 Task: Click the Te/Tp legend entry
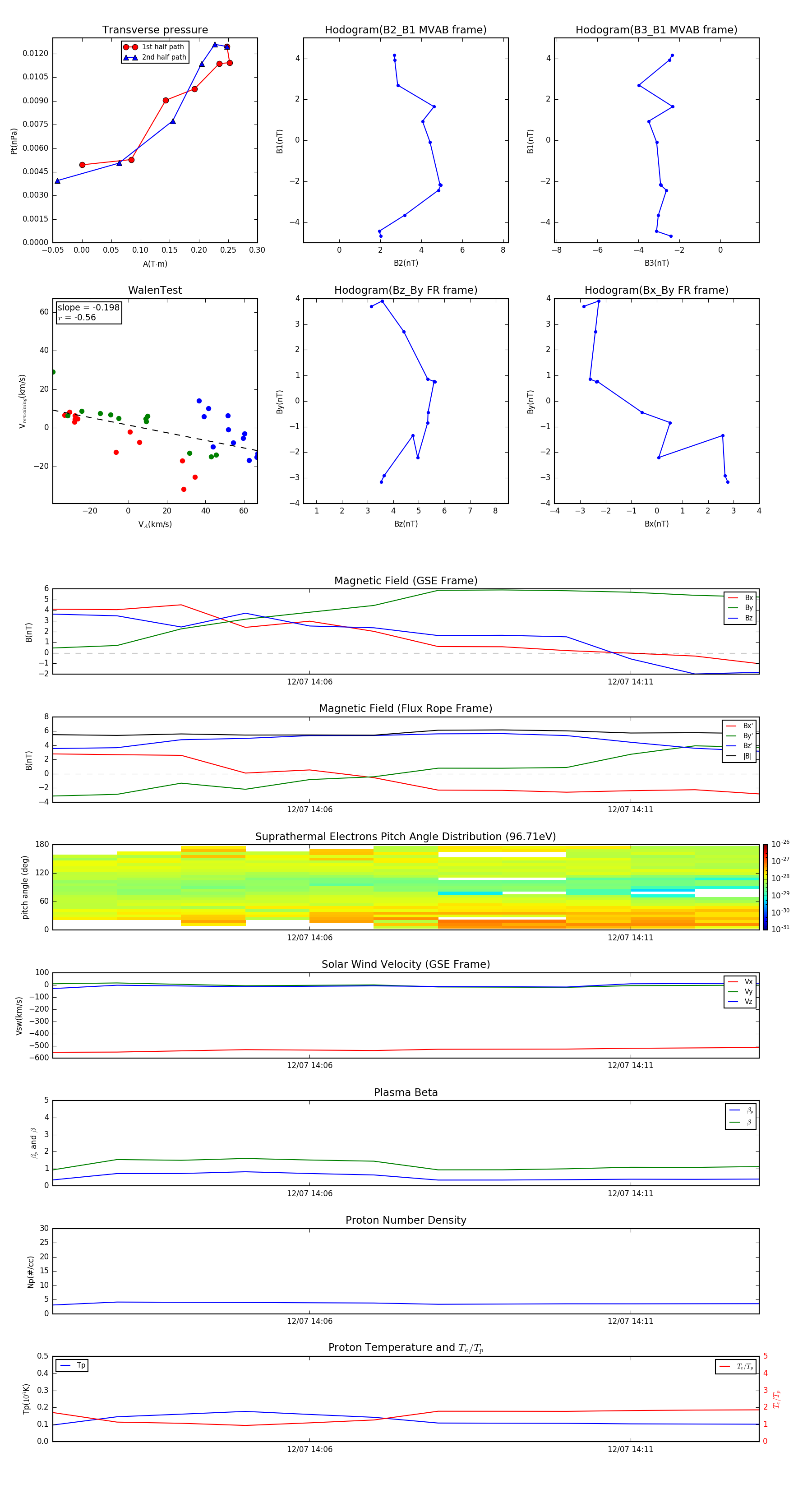click(x=736, y=1366)
